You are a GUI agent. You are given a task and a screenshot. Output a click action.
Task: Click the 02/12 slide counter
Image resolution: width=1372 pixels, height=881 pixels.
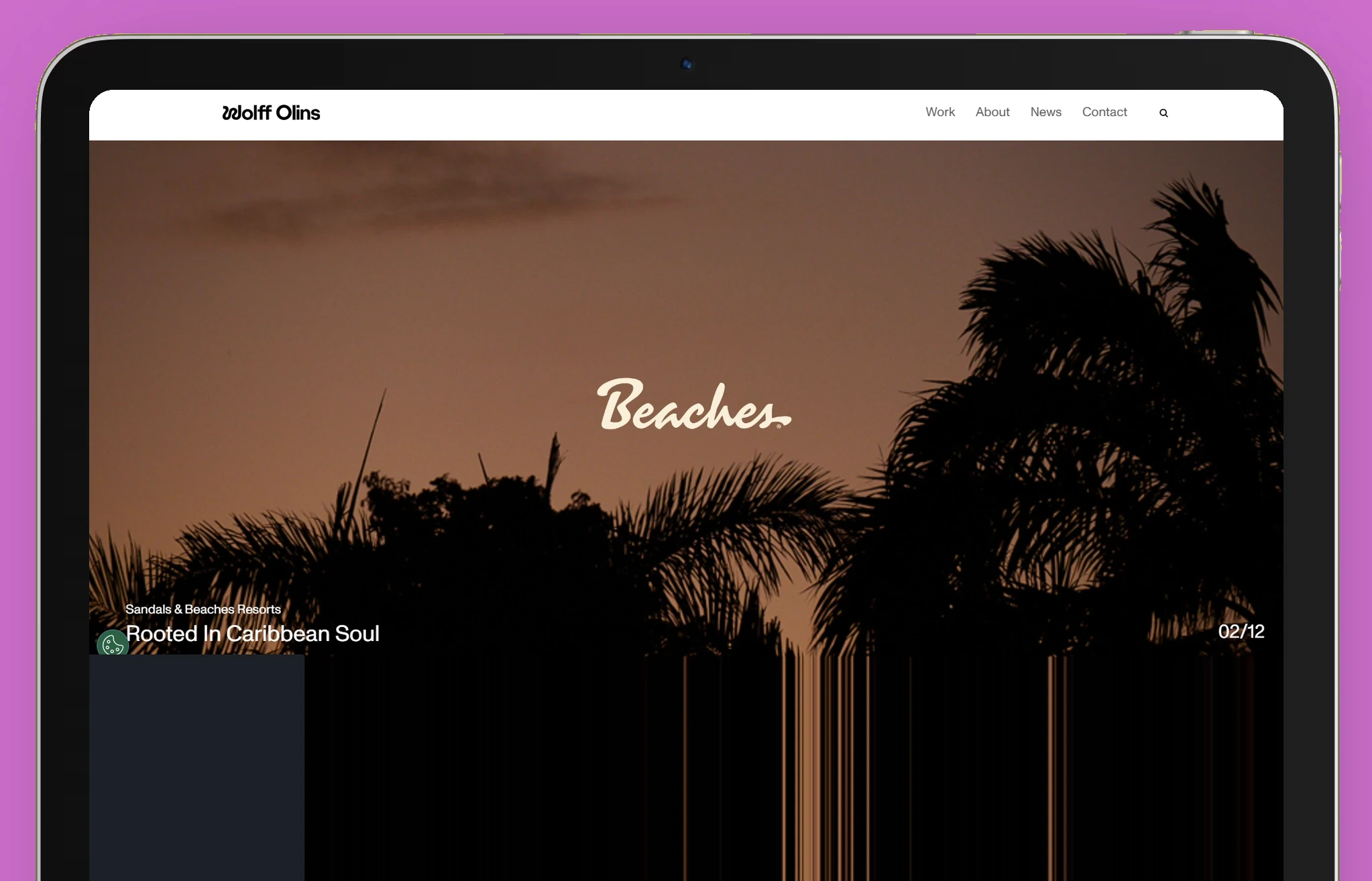[x=1241, y=632]
